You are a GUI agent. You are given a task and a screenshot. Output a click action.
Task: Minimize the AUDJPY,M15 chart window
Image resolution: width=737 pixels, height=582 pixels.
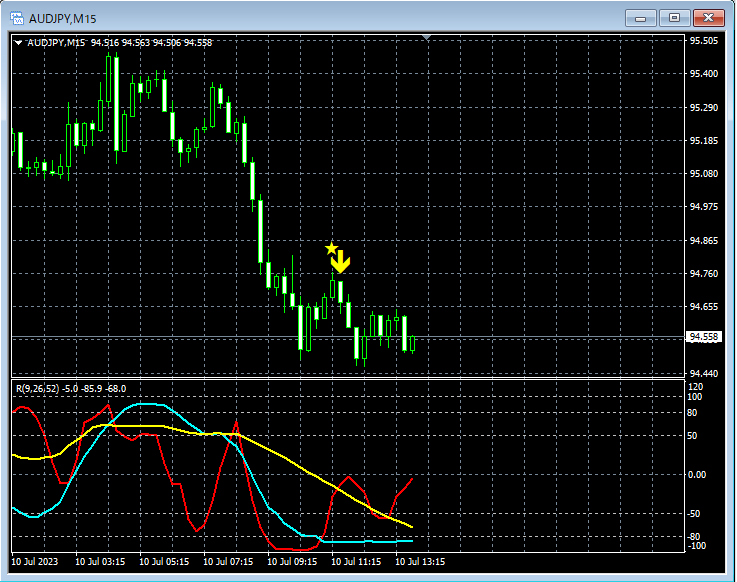tap(640, 18)
